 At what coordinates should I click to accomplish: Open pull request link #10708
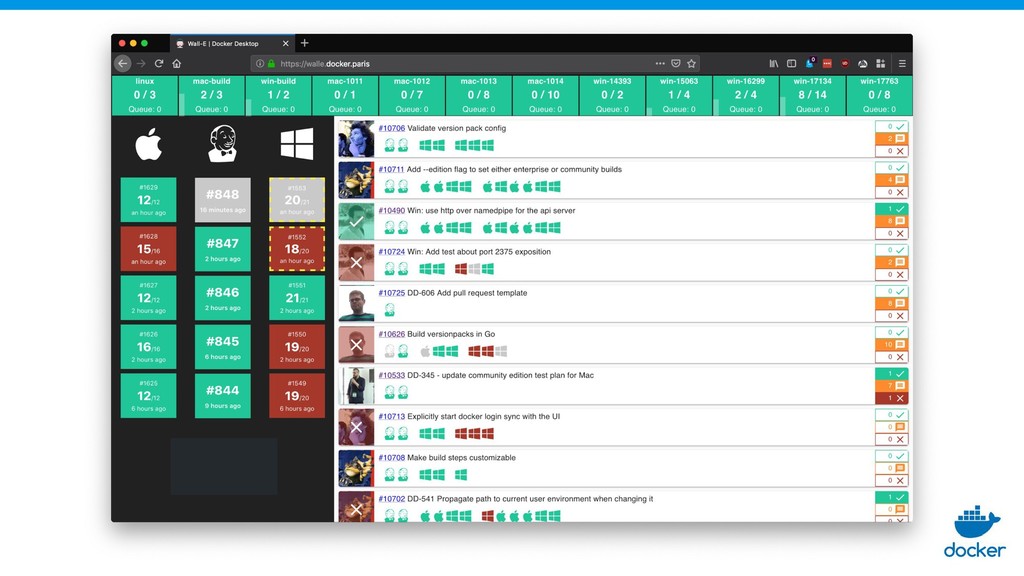click(x=392, y=457)
